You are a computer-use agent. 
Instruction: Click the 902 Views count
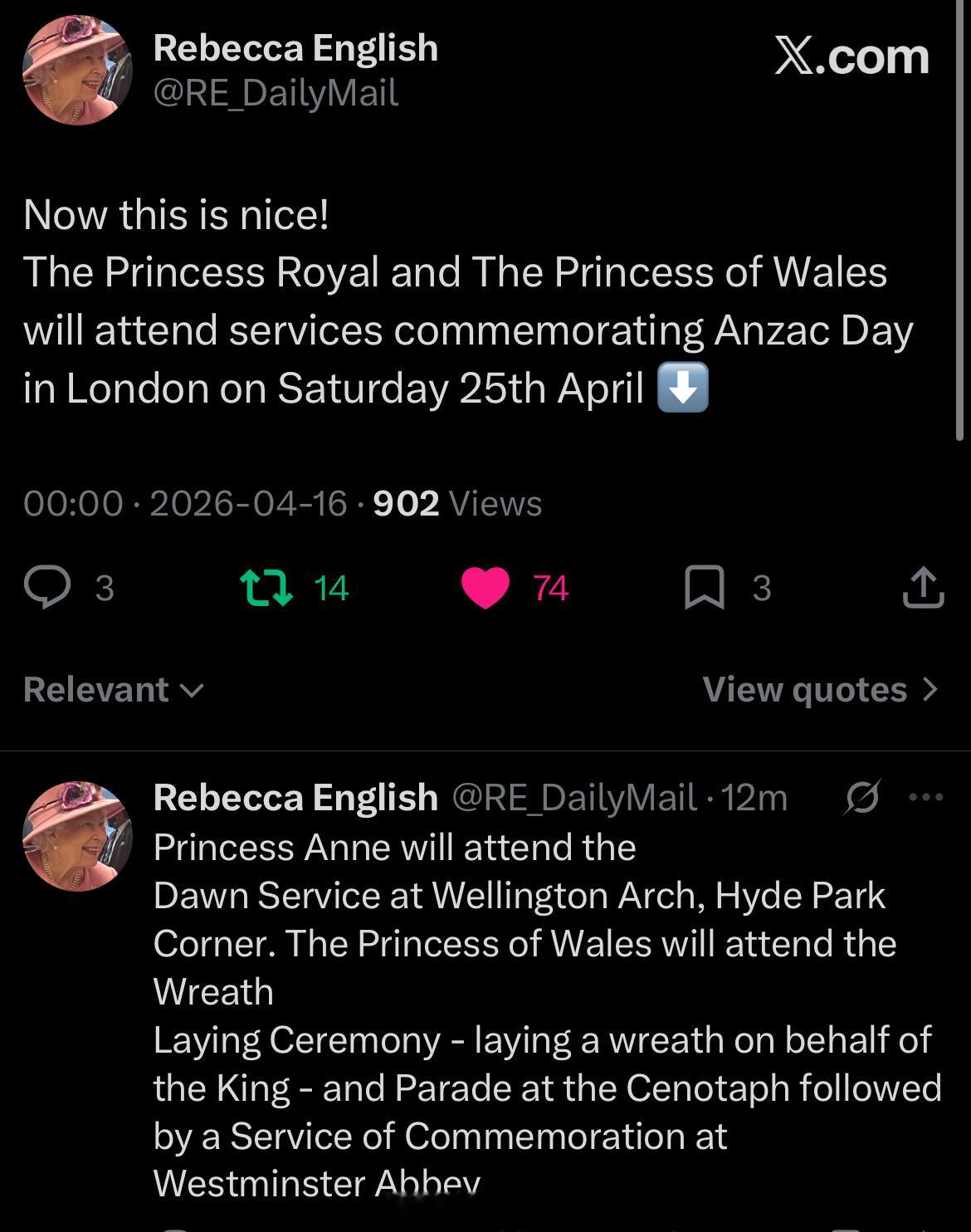tap(457, 504)
